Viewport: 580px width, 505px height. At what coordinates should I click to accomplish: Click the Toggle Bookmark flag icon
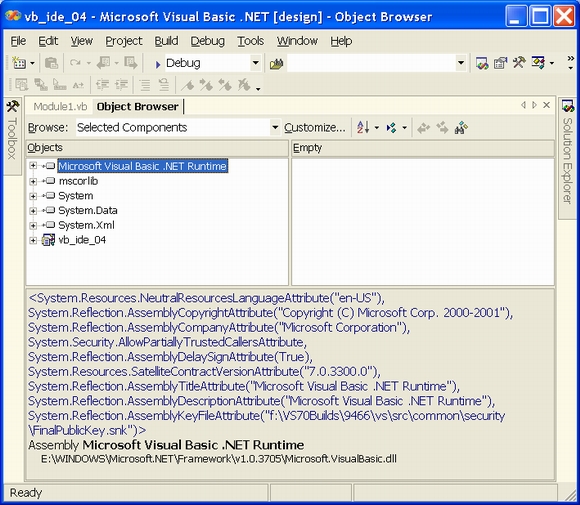pyautogui.click(x=188, y=85)
